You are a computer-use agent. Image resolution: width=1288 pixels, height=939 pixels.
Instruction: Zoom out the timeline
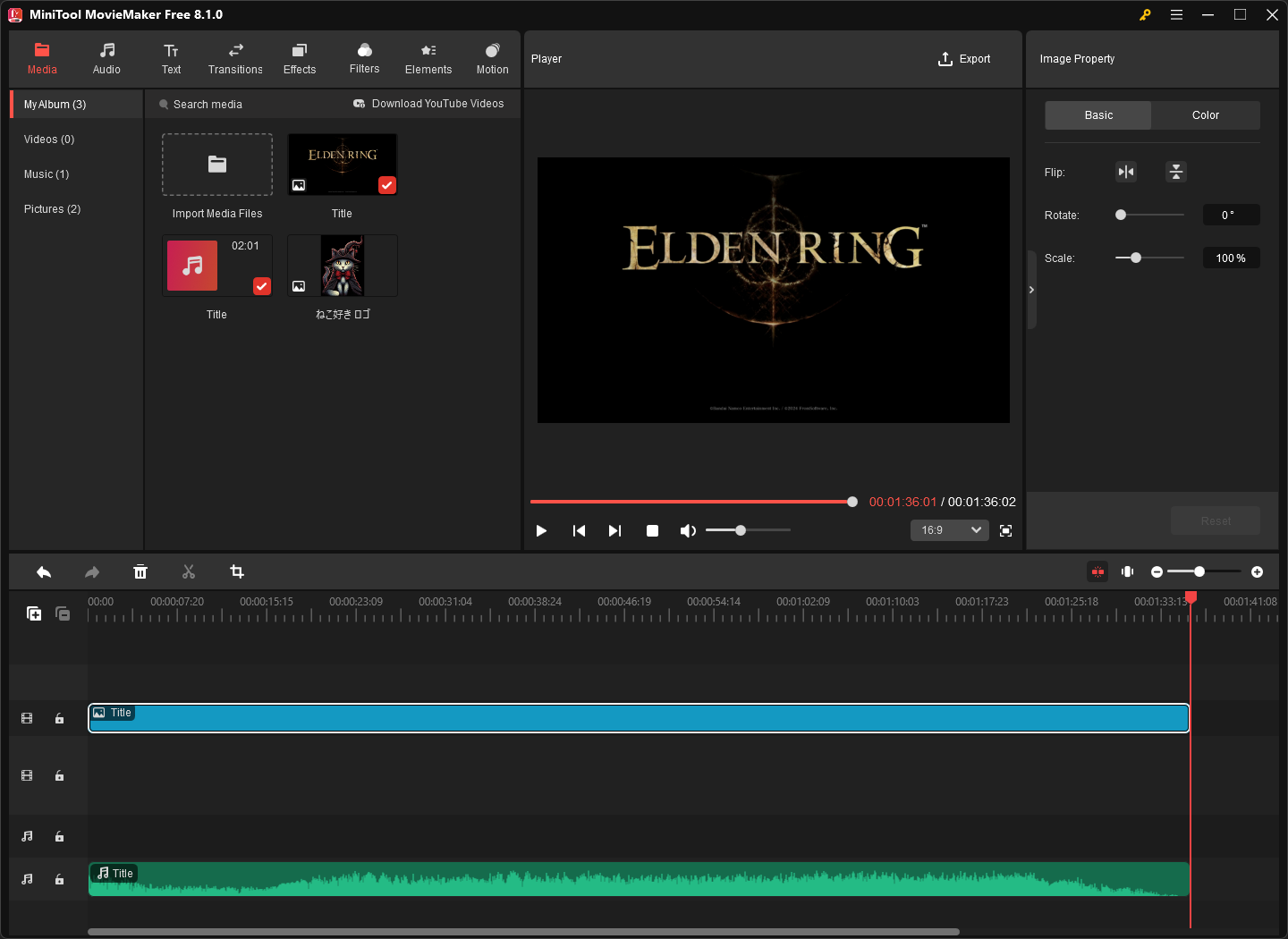pos(1157,571)
